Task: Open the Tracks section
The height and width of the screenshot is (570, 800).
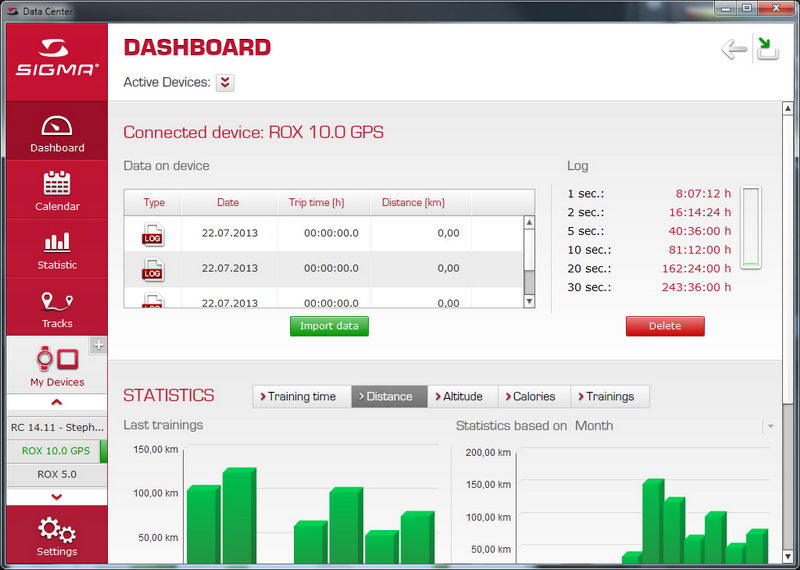Action: coord(57,307)
